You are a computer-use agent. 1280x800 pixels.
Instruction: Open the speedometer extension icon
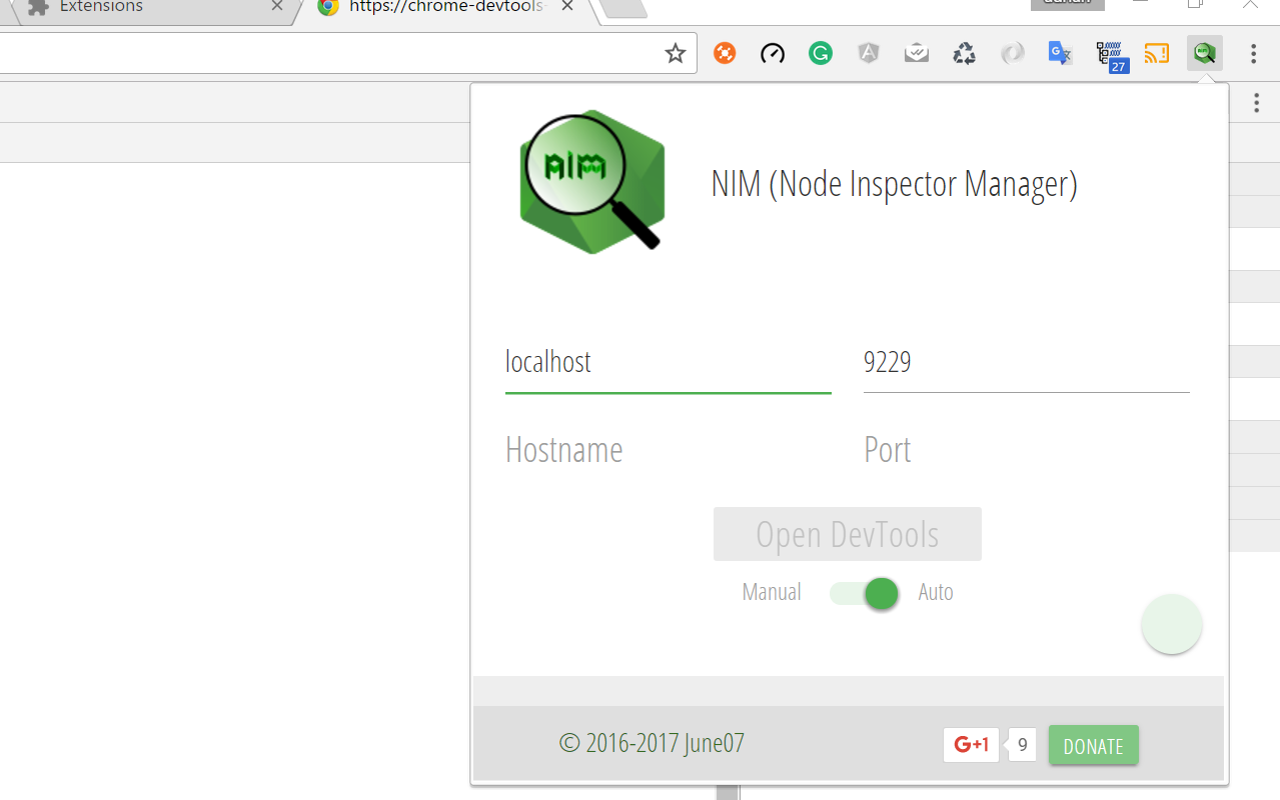click(x=773, y=53)
